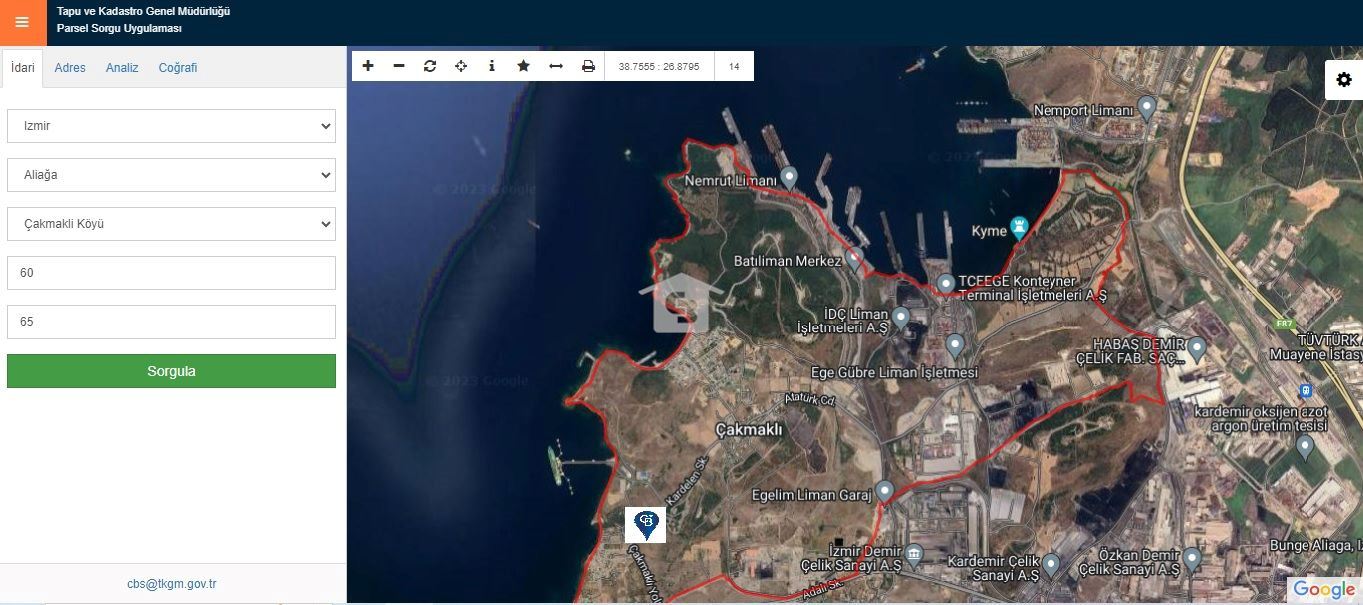Activate the crosshair locate tool
Viewport: 1363px width, 605px height.
click(x=461, y=66)
